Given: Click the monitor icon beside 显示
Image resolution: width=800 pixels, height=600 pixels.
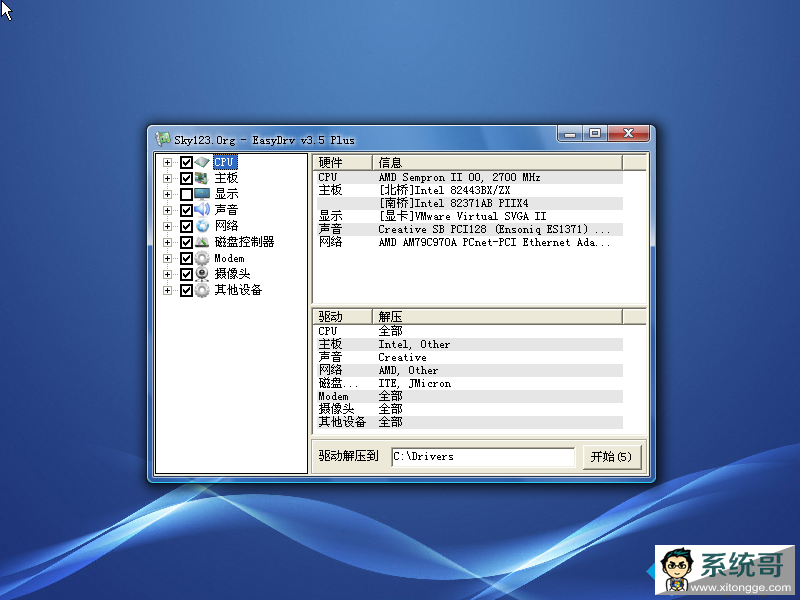Looking at the screenshot, I should pos(202,194).
